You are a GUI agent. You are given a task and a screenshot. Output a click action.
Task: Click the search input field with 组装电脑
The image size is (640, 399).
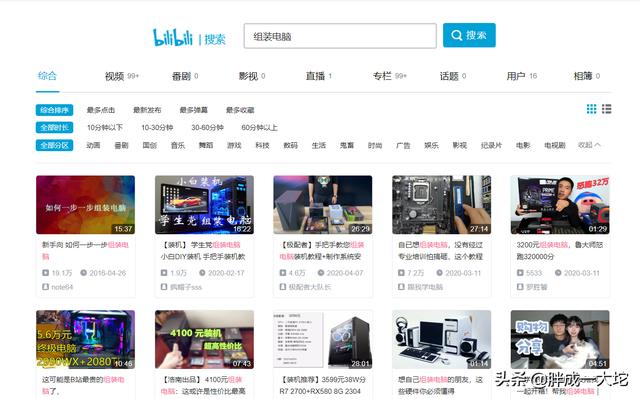[x=340, y=36]
